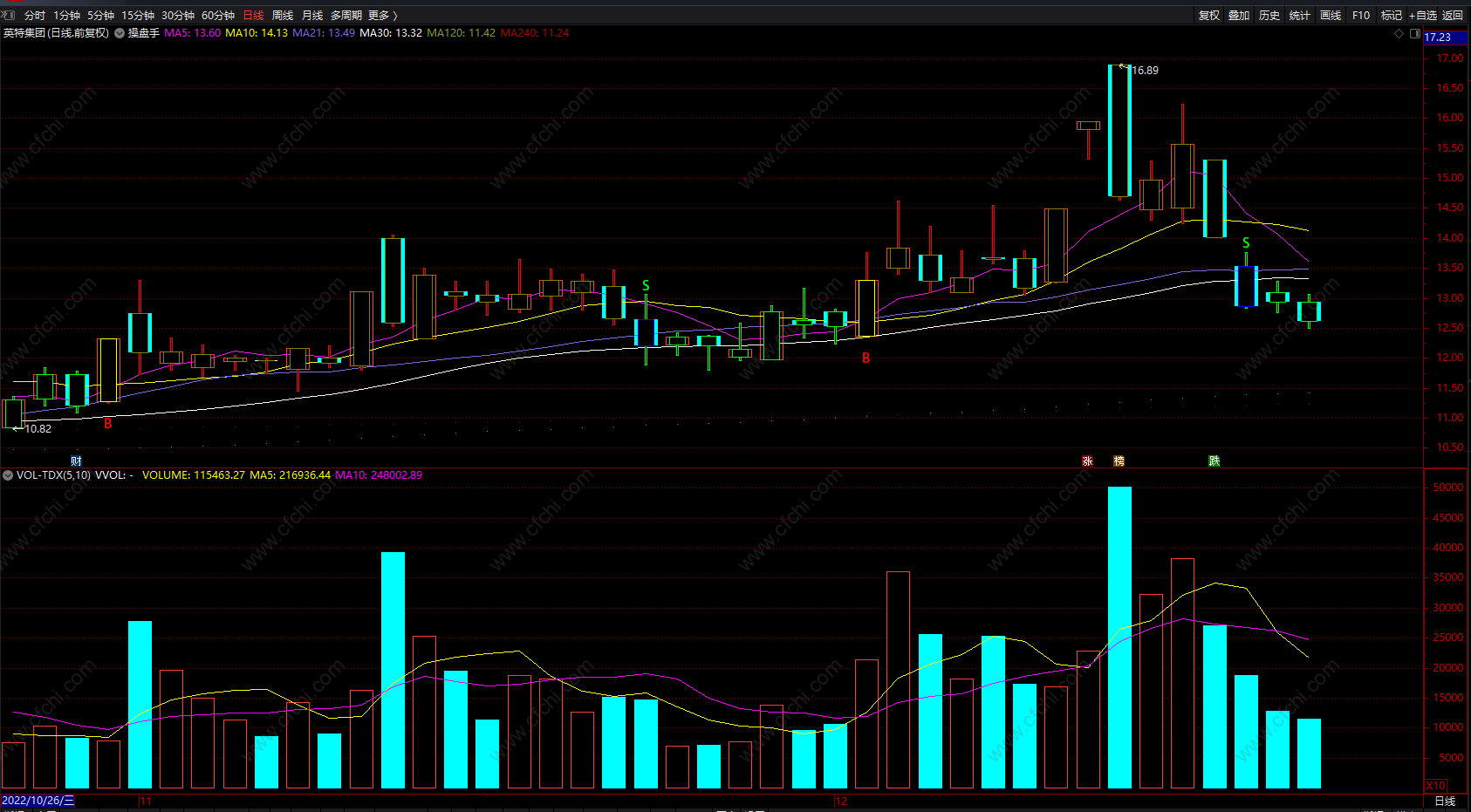Click the 英特集团(日线,前复权) chart title
Image resolution: width=1471 pixels, height=812 pixels.
coord(56,33)
